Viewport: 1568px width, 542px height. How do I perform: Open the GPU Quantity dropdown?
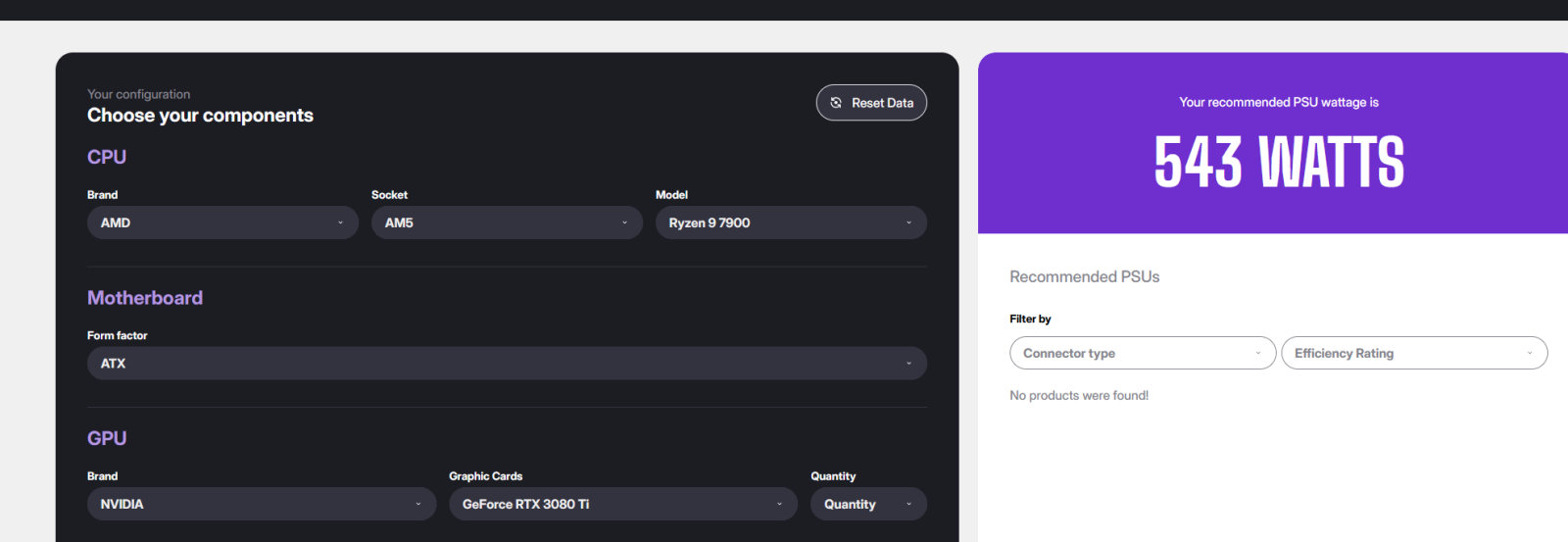coord(868,504)
